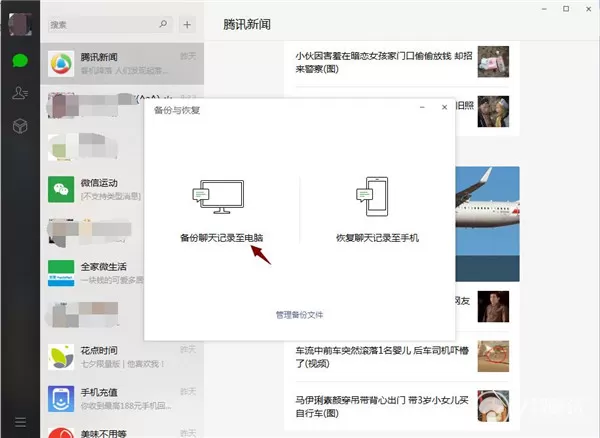600x438 pixels.
Task: Click the blue 手机充值 avatar icon
Action: tap(61, 399)
